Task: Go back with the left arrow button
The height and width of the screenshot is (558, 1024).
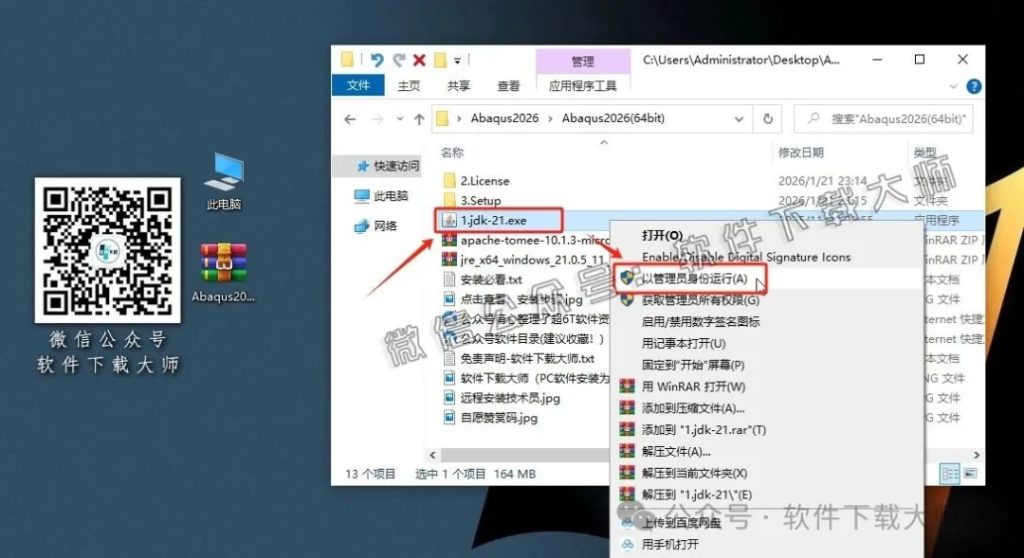Action: point(350,119)
